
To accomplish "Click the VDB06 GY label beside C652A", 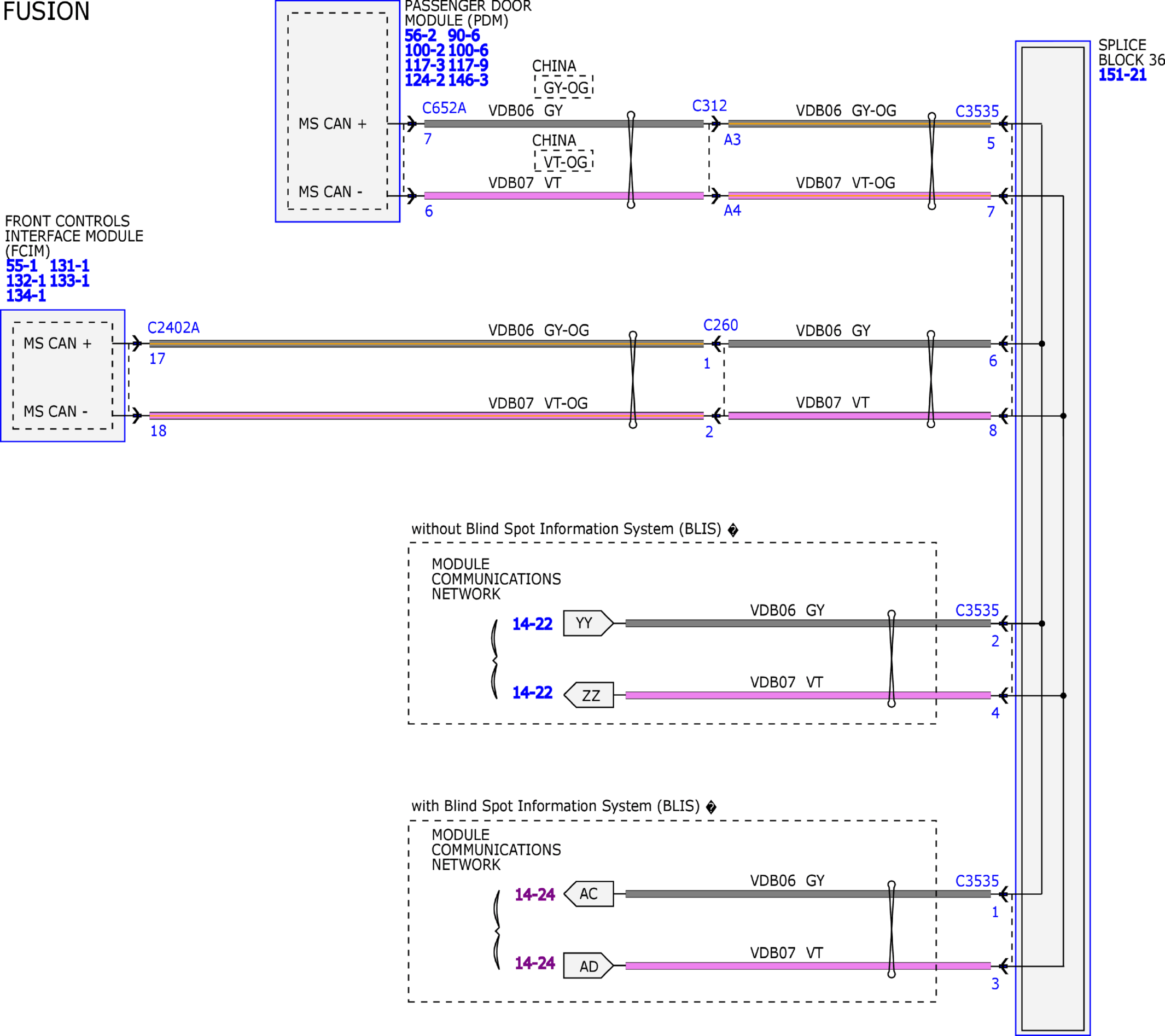I will [x=526, y=111].
